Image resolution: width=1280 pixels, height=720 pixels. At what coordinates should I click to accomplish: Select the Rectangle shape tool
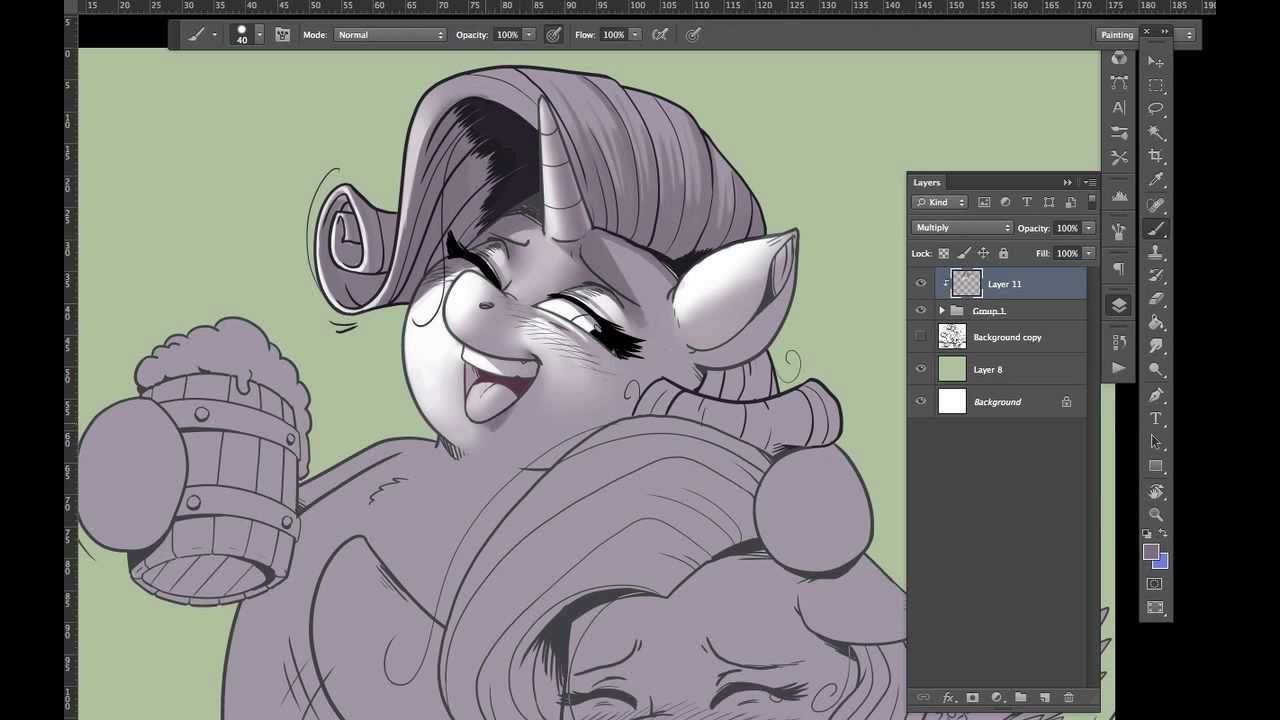(1156, 466)
